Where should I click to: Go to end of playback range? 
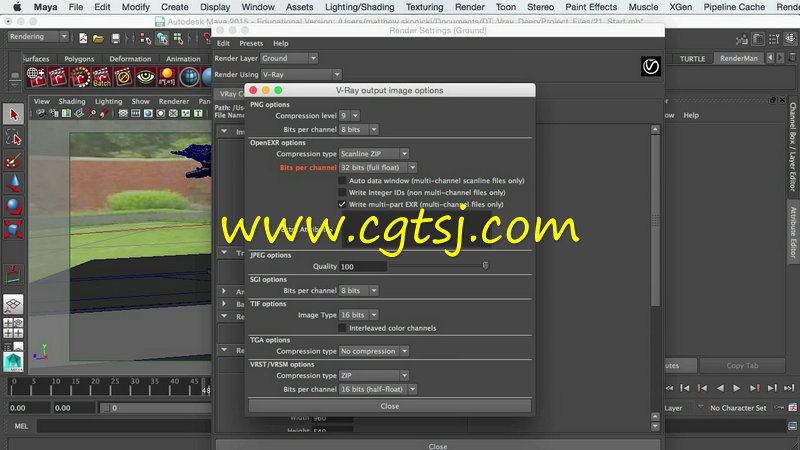click(x=789, y=388)
